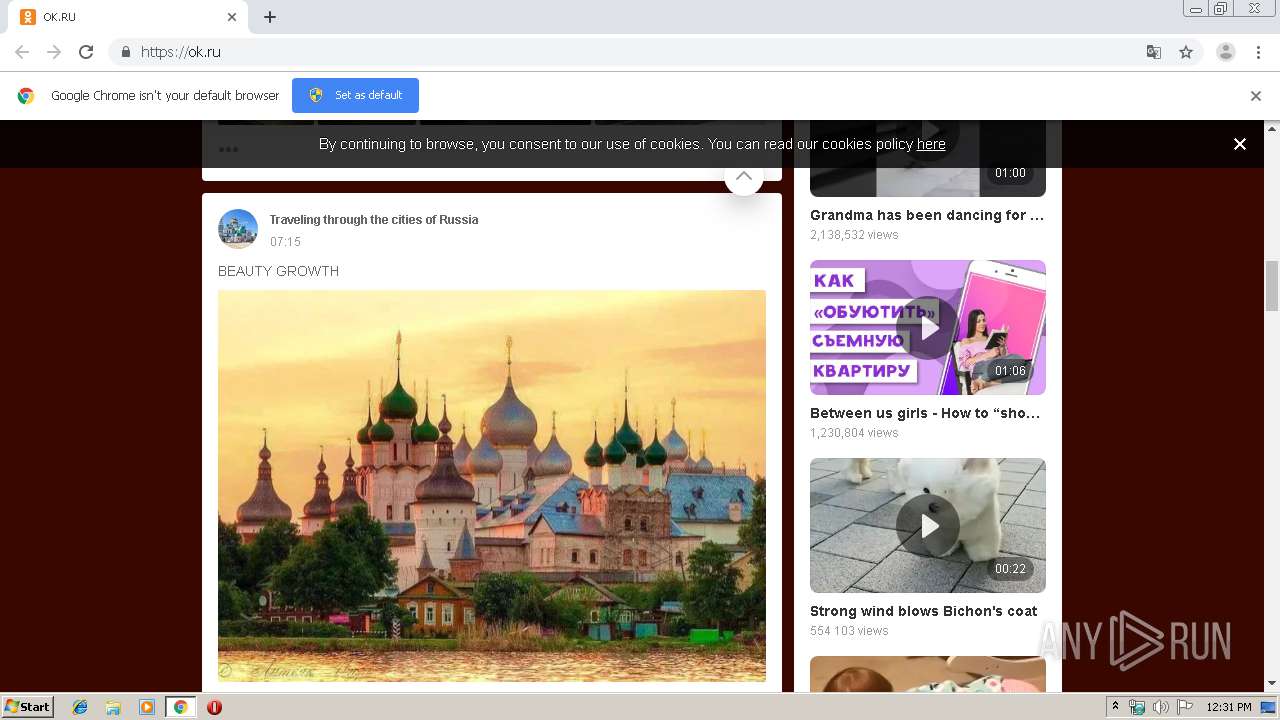The width and height of the screenshot is (1280, 720).
Task: Launch Internet Explorer from taskbar
Action: tap(80, 707)
